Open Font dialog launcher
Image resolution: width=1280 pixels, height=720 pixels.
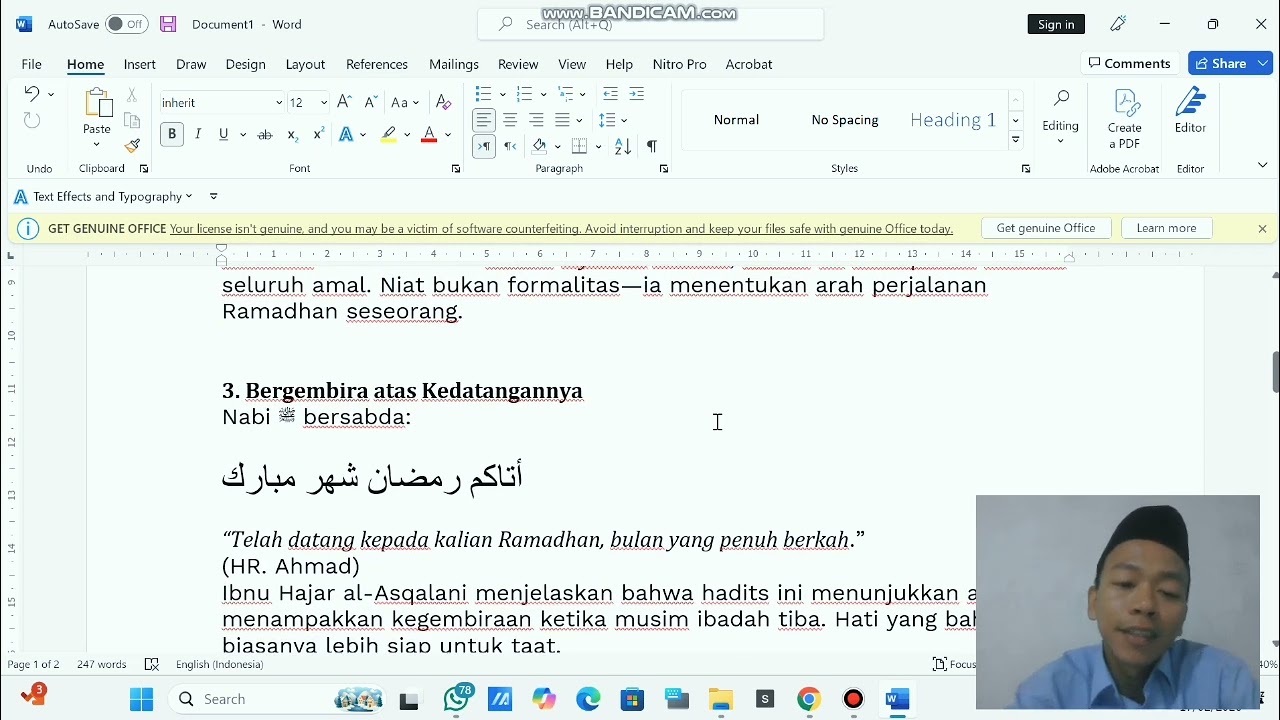[x=456, y=169]
